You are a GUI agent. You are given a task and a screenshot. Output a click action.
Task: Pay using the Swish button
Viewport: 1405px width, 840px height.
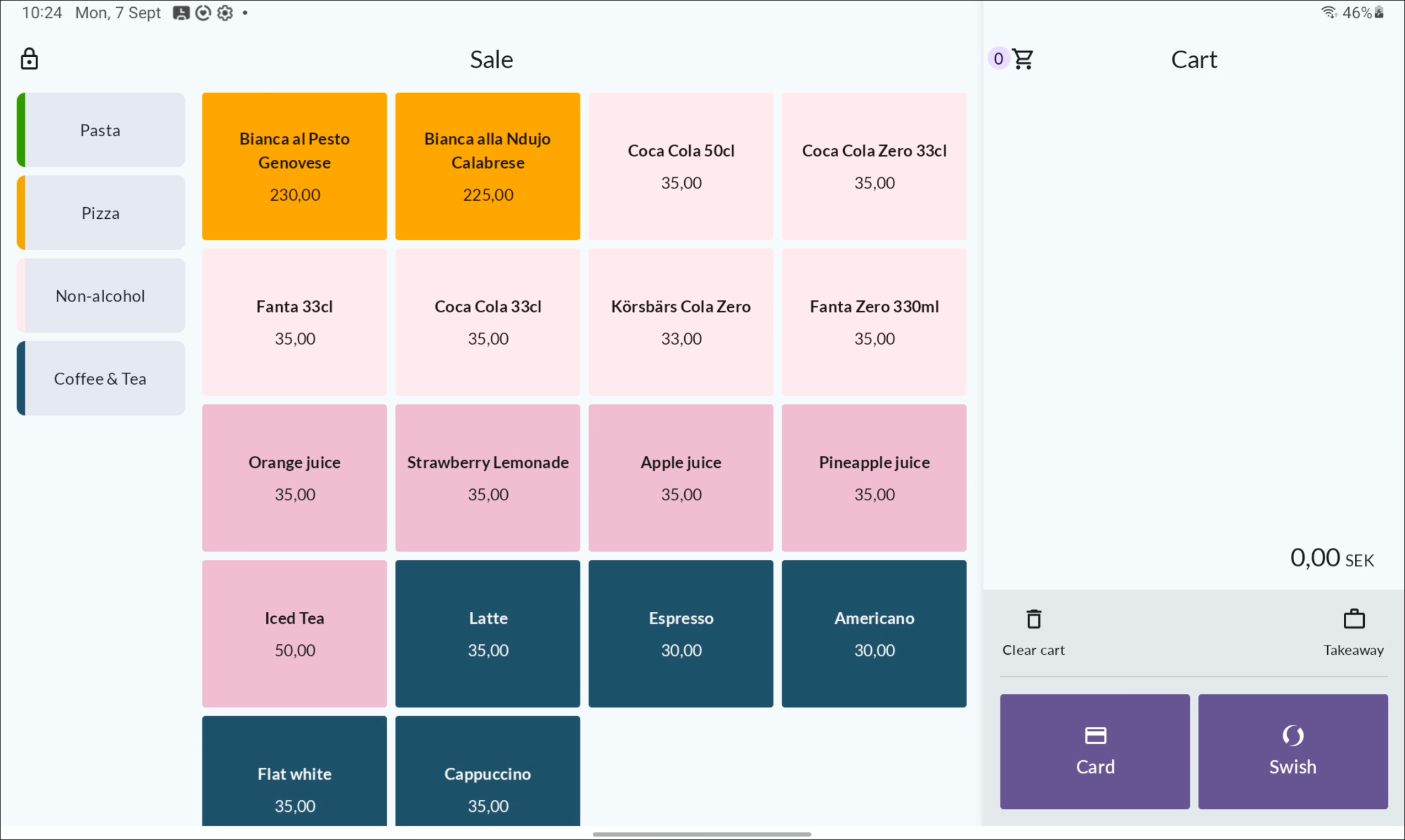click(x=1293, y=751)
